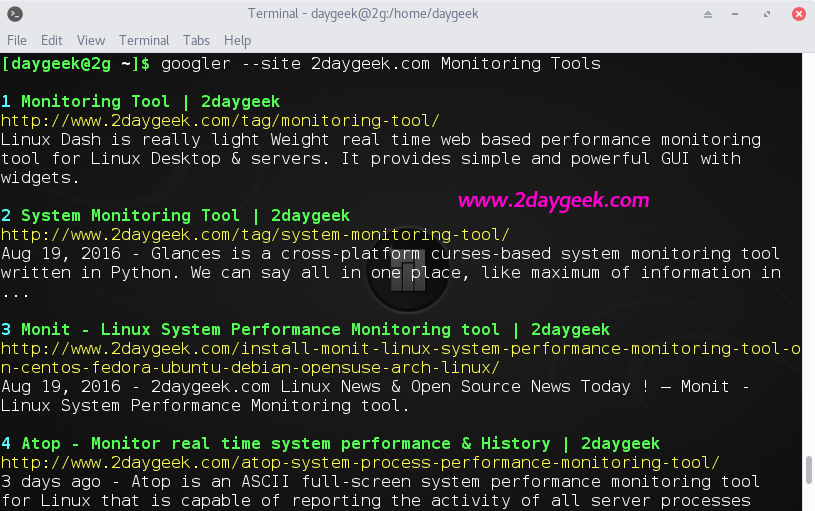815x511 pixels.
Task: Click the atop-system-process URL
Action: tap(360, 463)
